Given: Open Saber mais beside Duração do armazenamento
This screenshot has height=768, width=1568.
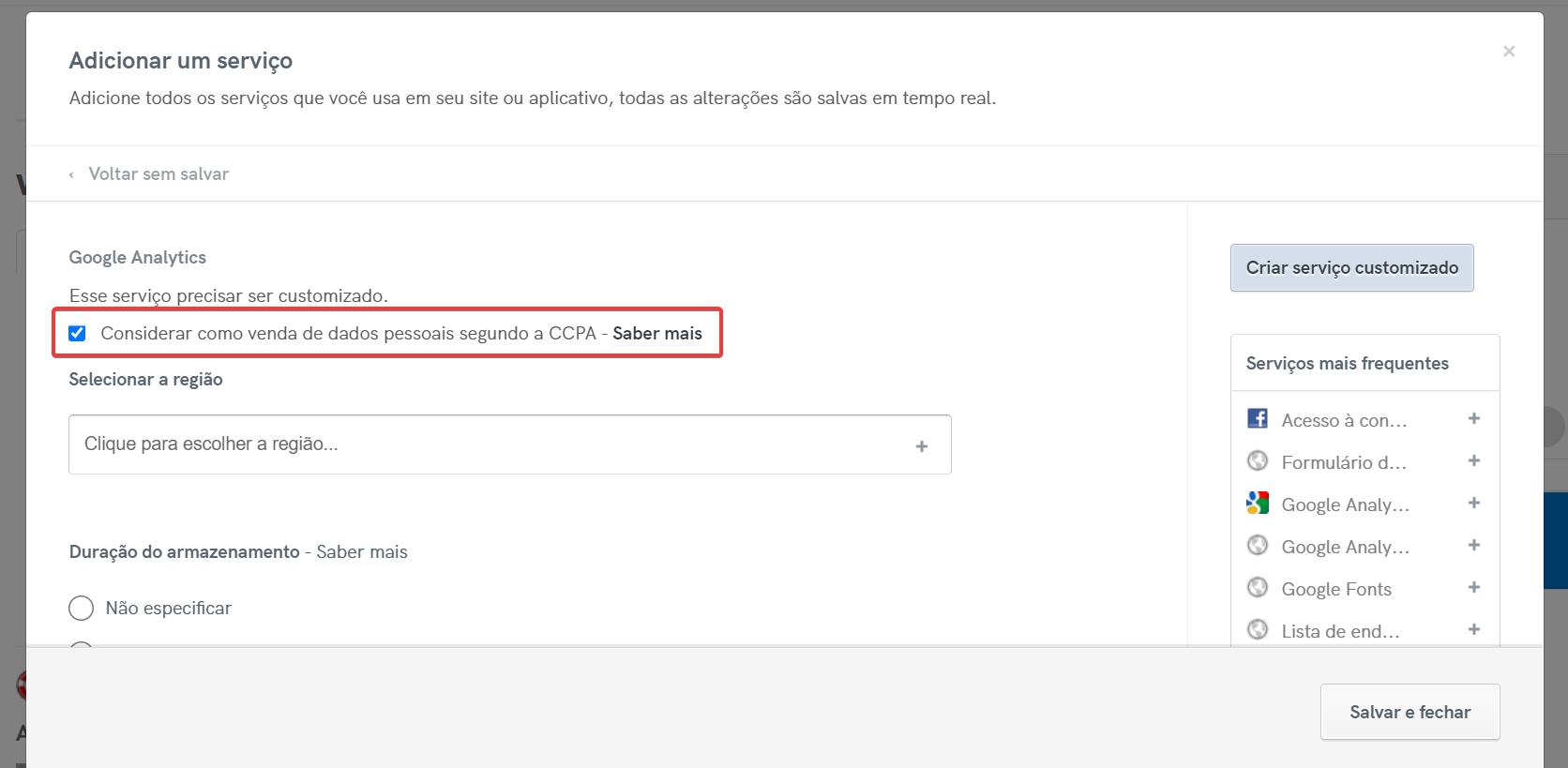Looking at the screenshot, I should (x=361, y=552).
